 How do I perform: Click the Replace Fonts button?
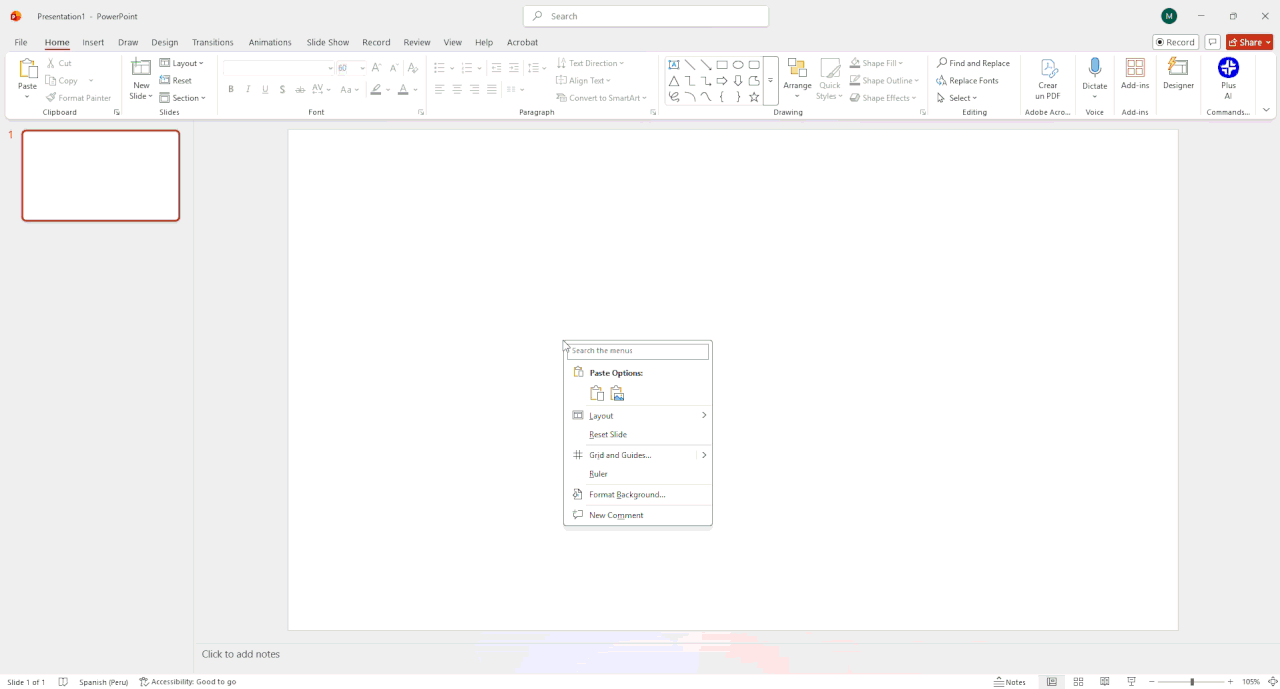[967, 80]
